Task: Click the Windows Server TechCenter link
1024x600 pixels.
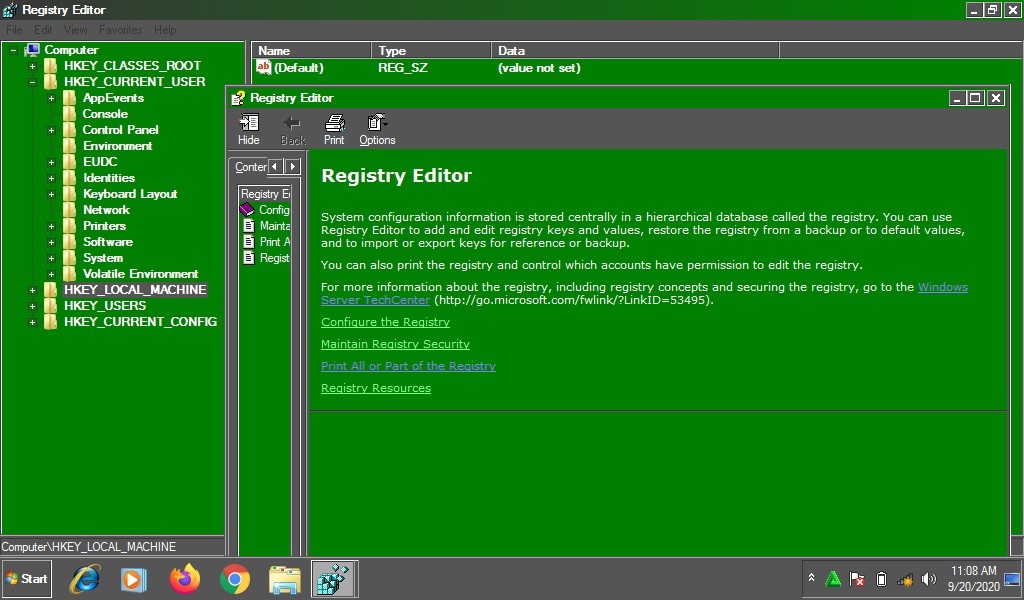Action: pos(943,287)
